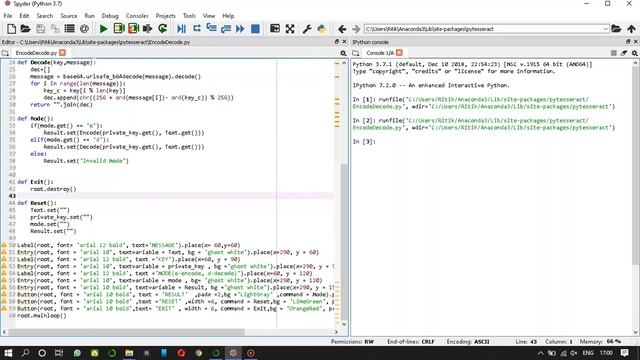Open editor options magnifier icon
Viewport: 640px width, 360px height.
click(343, 53)
